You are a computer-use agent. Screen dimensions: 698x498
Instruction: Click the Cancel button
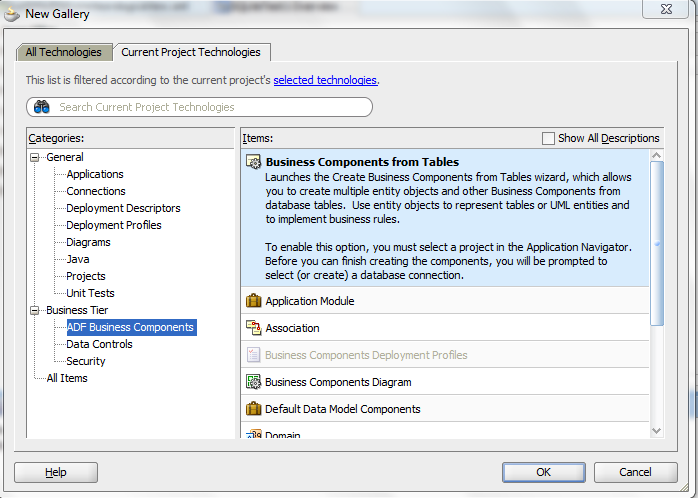[635, 472]
